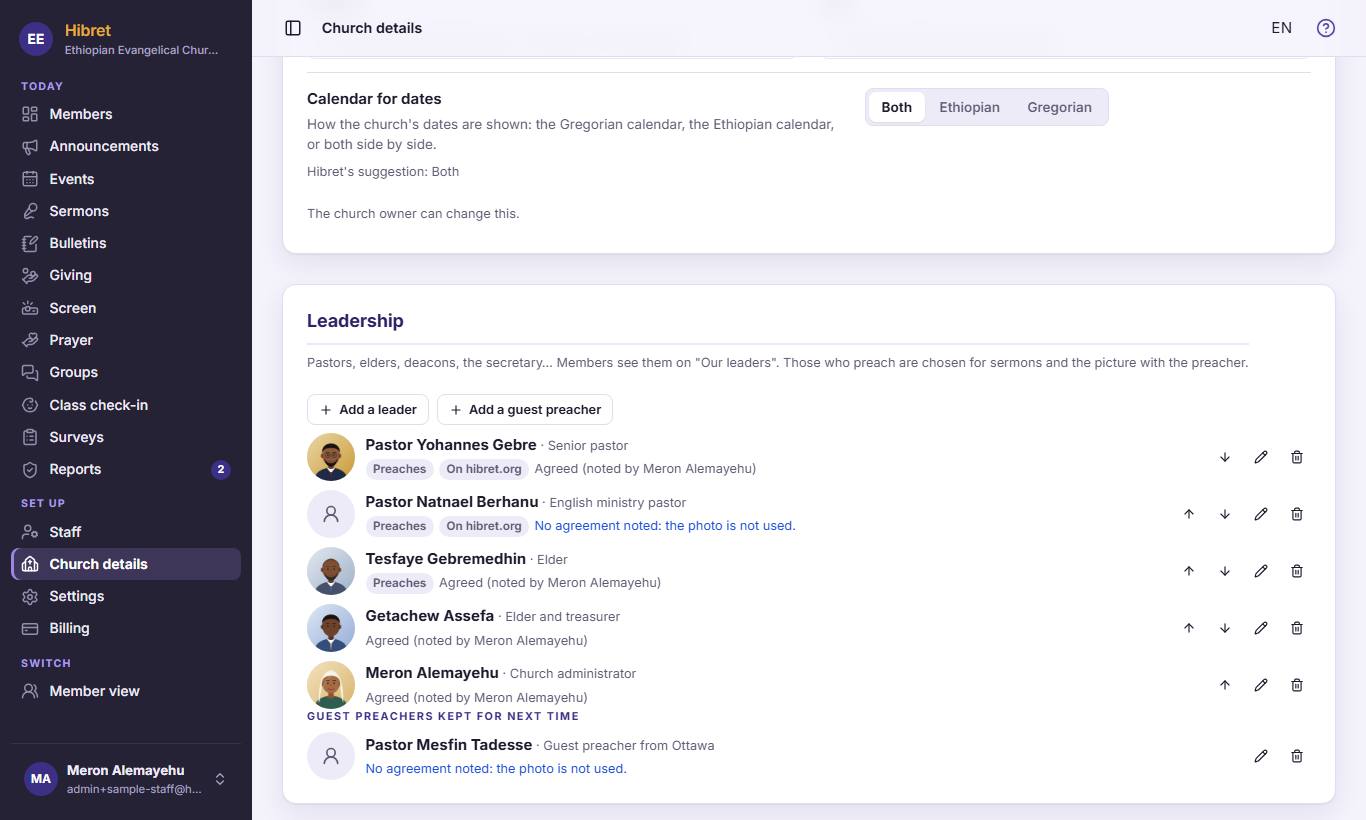Open Sermons section

coord(126,211)
